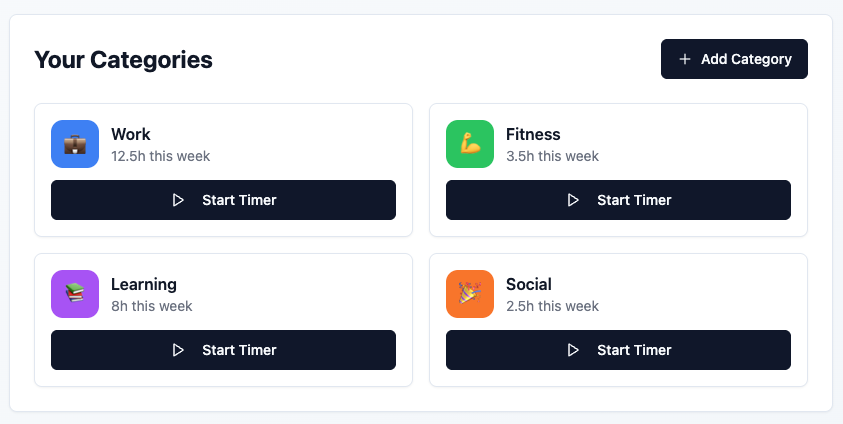Click the play icon in Learning's timer button
The width and height of the screenshot is (843, 424).
point(178,350)
